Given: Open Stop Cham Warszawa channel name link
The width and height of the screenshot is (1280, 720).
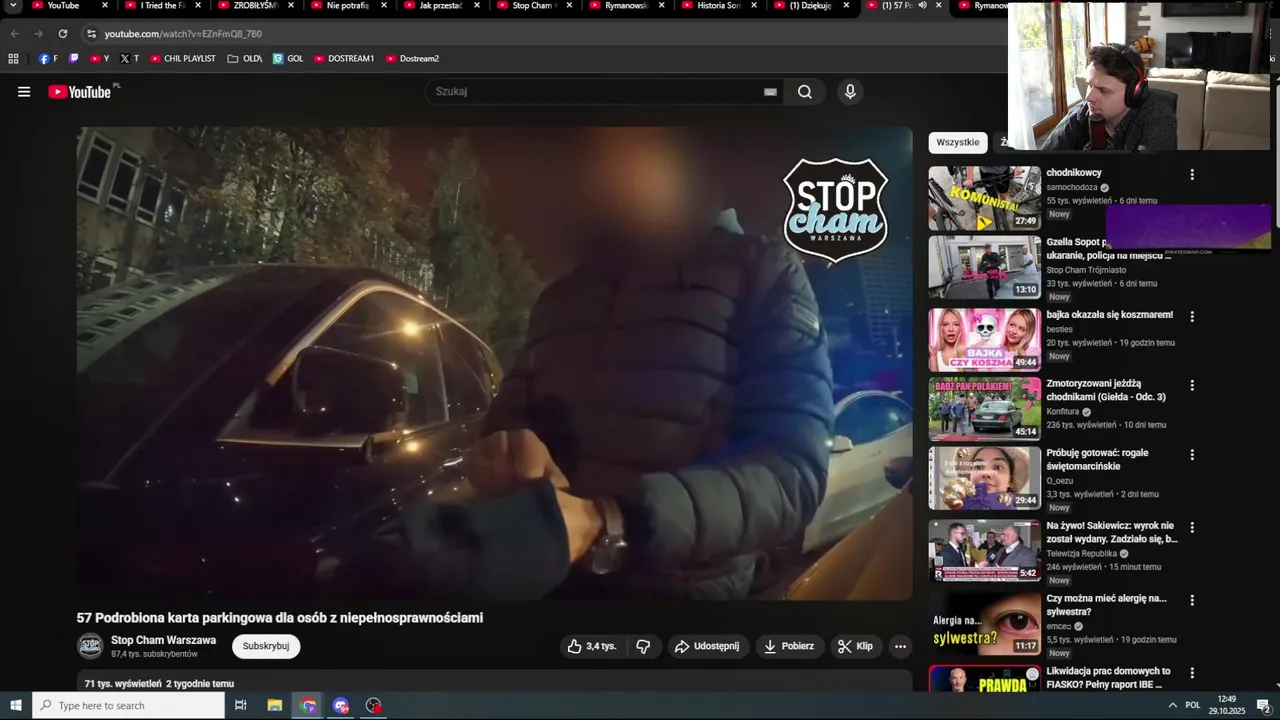Looking at the screenshot, I should tap(163, 640).
